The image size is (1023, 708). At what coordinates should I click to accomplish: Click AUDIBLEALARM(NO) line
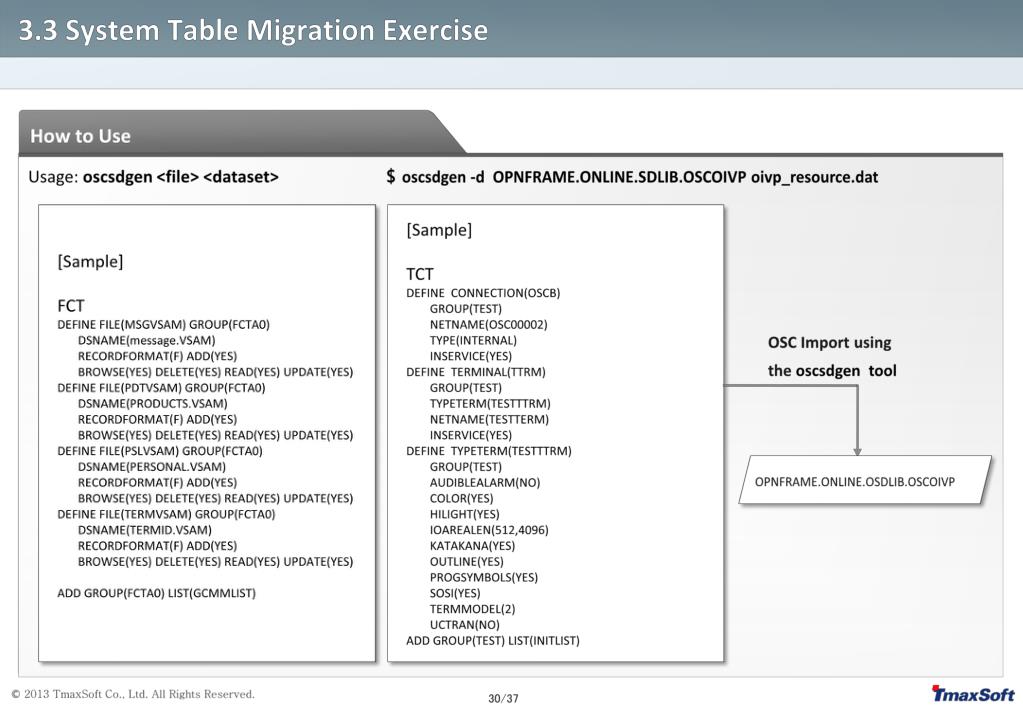coord(485,482)
